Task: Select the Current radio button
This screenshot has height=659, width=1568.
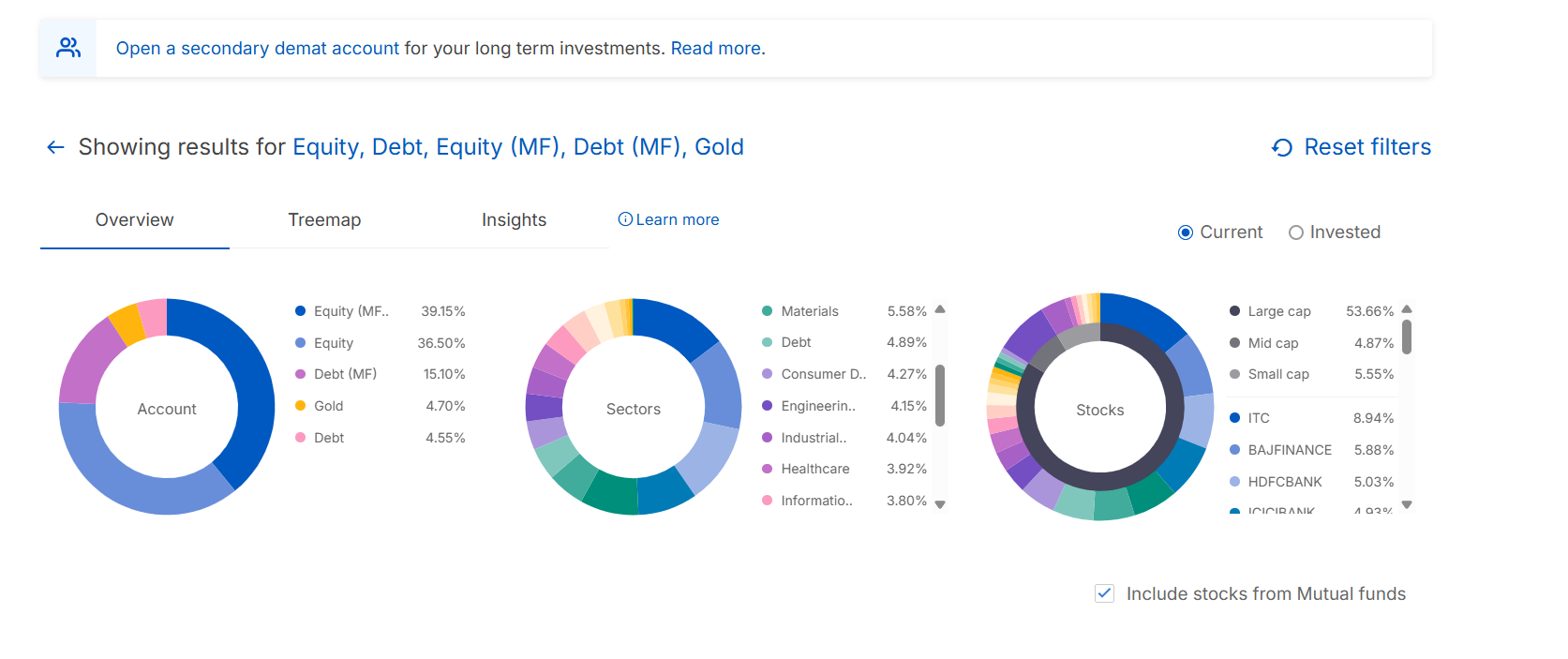Action: tap(1186, 232)
